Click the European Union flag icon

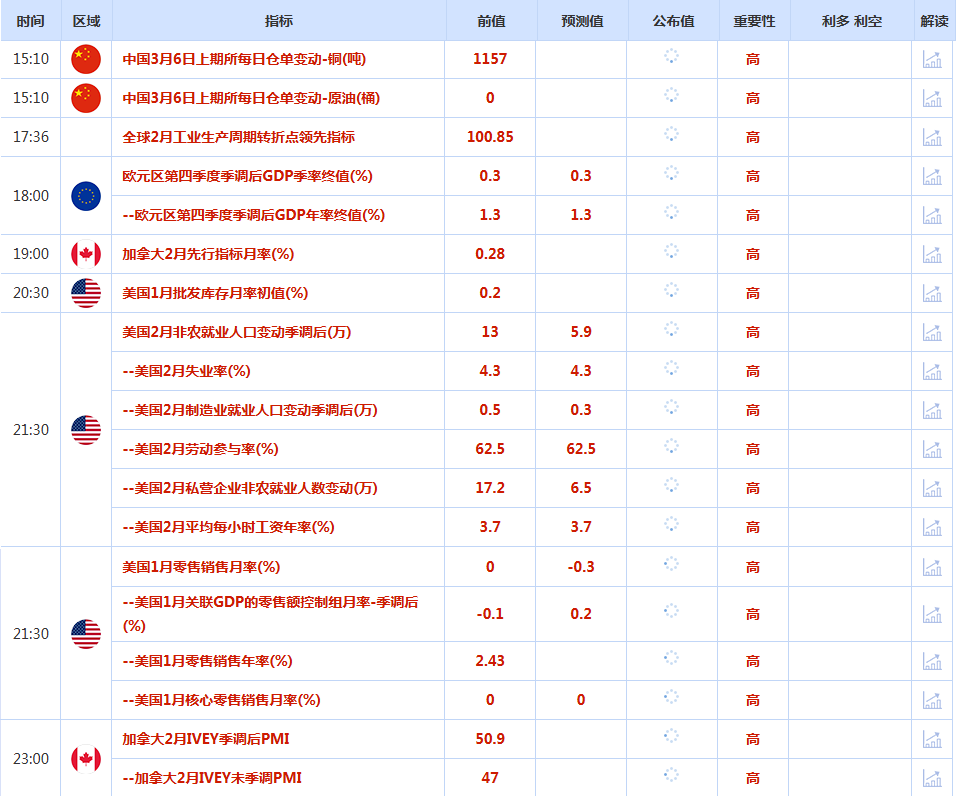[86, 195]
